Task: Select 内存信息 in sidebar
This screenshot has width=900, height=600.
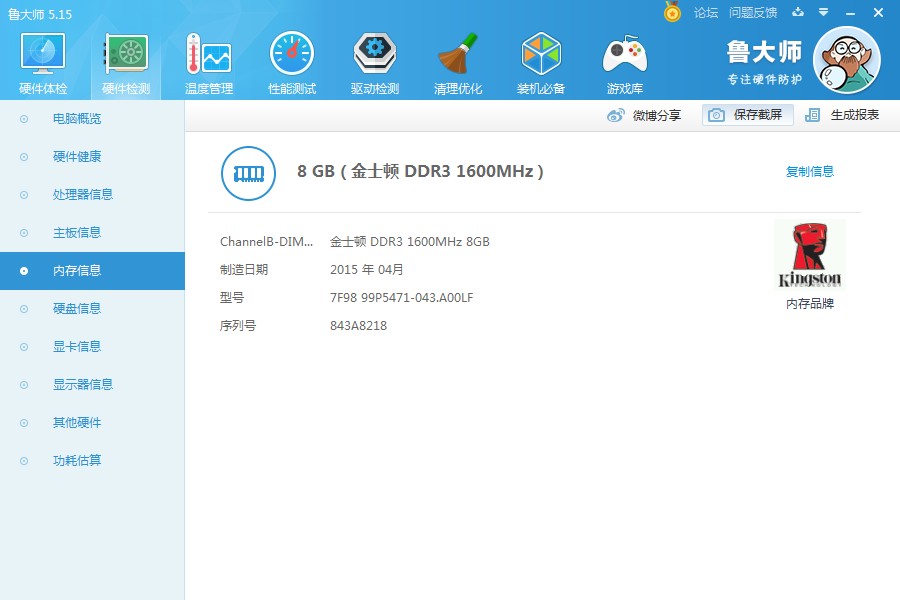Action: click(x=92, y=271)
